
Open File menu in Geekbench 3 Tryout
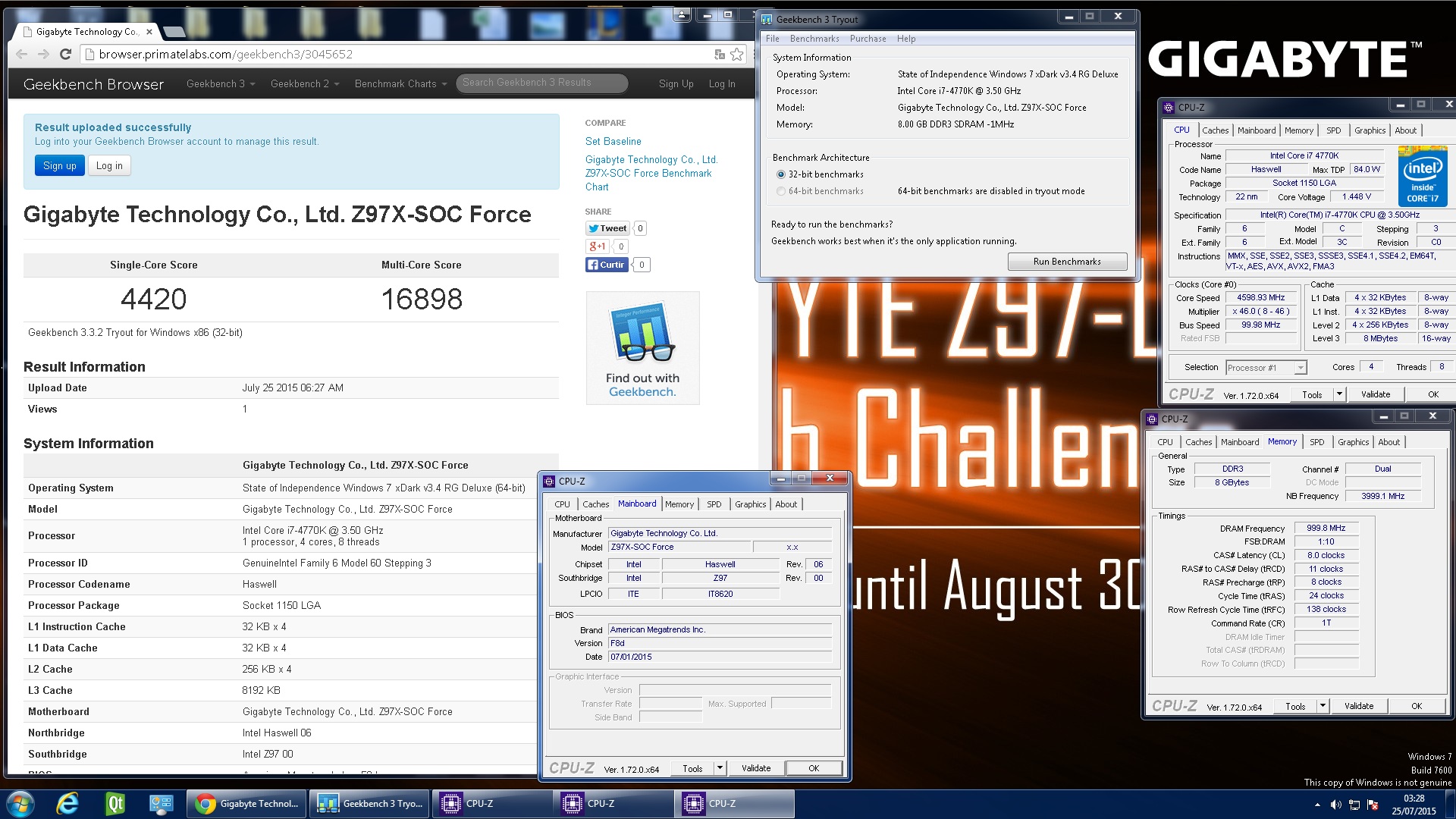tap(772, 39)
